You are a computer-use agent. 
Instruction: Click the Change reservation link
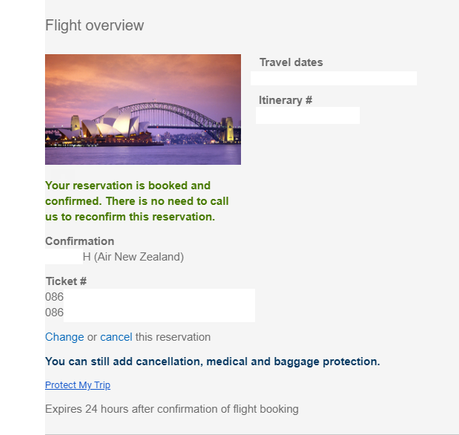(x=64, y=337)
